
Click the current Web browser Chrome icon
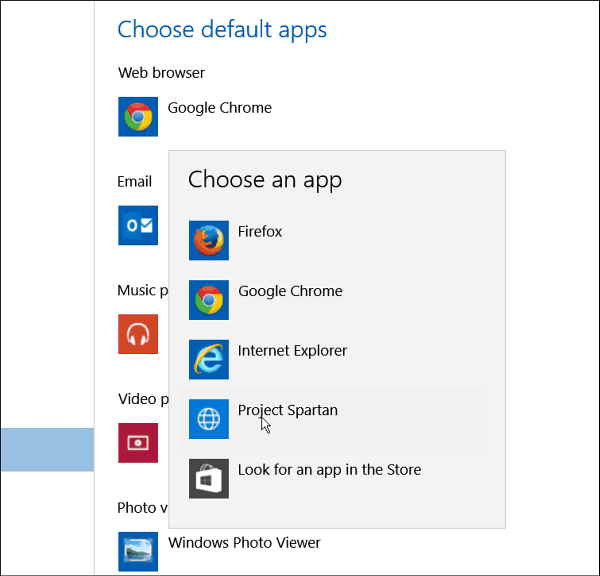pyautogui.click(x=138, y=116)
